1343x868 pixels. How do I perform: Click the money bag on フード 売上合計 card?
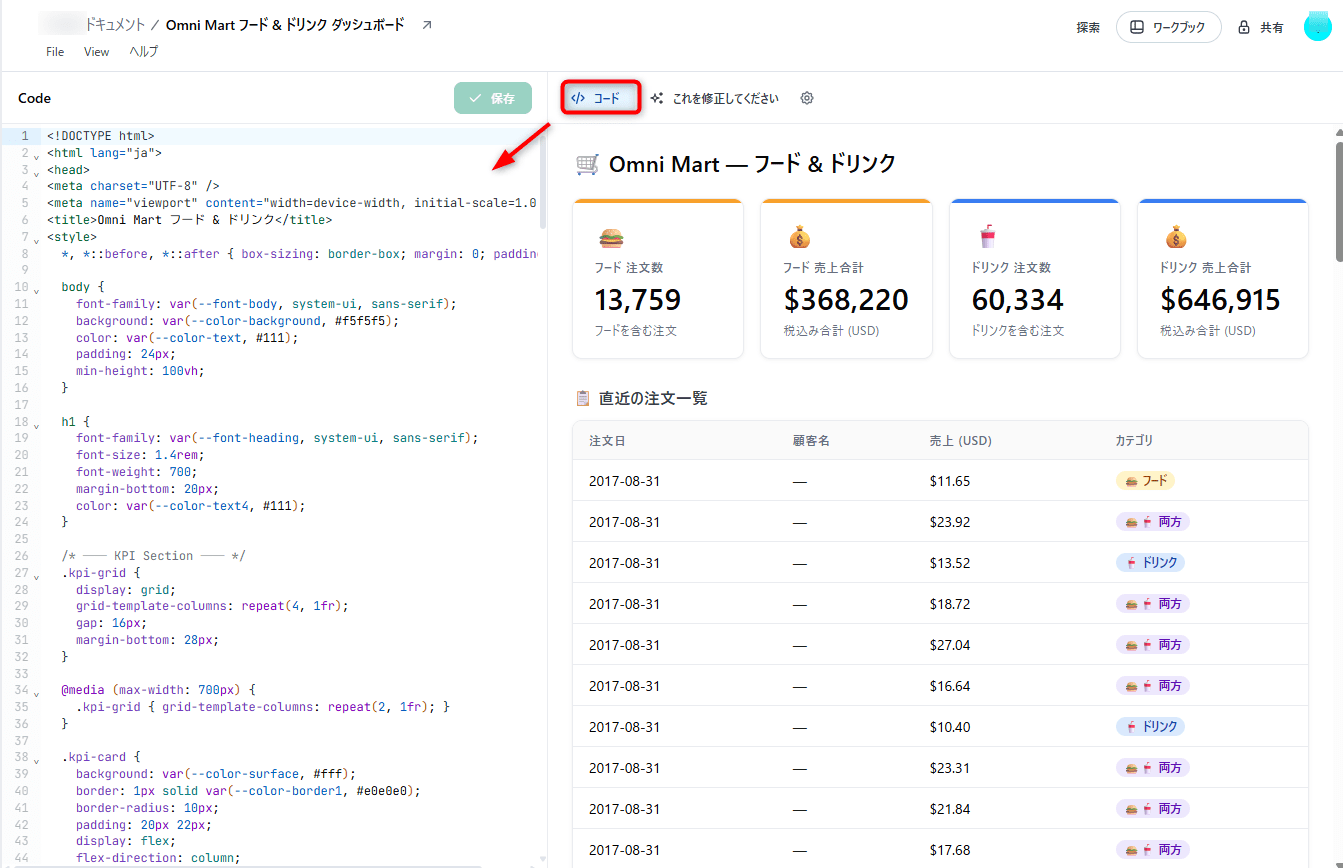coord(799,238)
